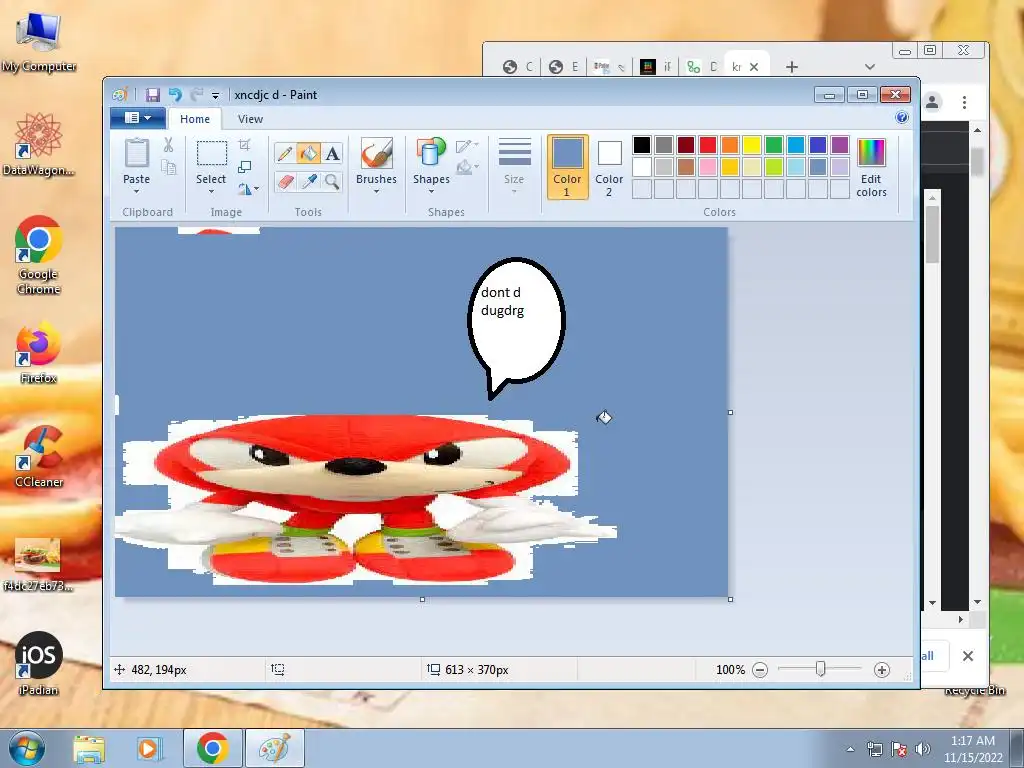The width and height of the screenshot is (1024, 768).
Task: Open the Shape fill dropdown
Action: click(467, 168)
